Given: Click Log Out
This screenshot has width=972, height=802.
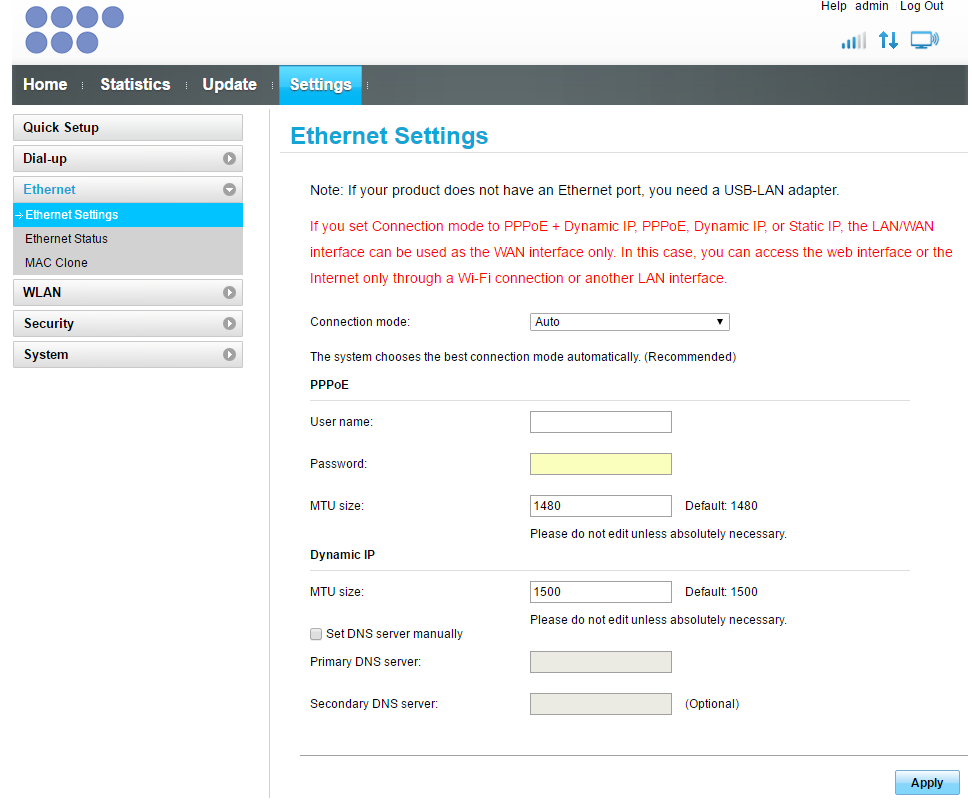Looking at the screenshot, I should click(921, 6).
